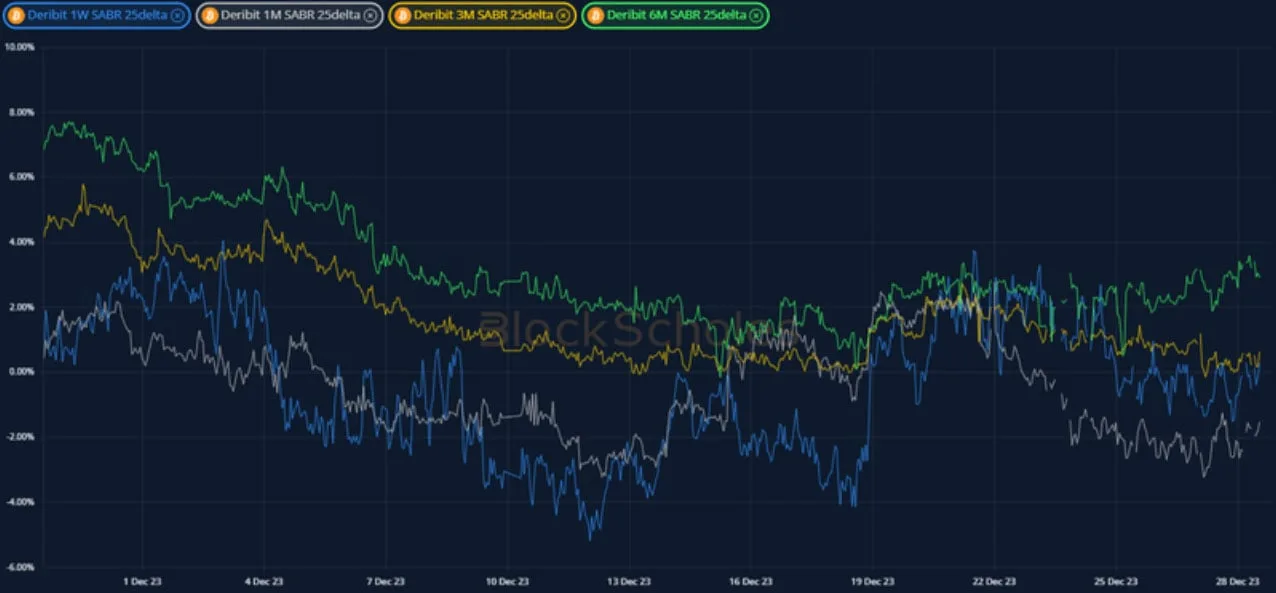This screenshot has height=593, width=1276.
Task: Click the 19 Dec 23 date label
Action: (873, 581)
